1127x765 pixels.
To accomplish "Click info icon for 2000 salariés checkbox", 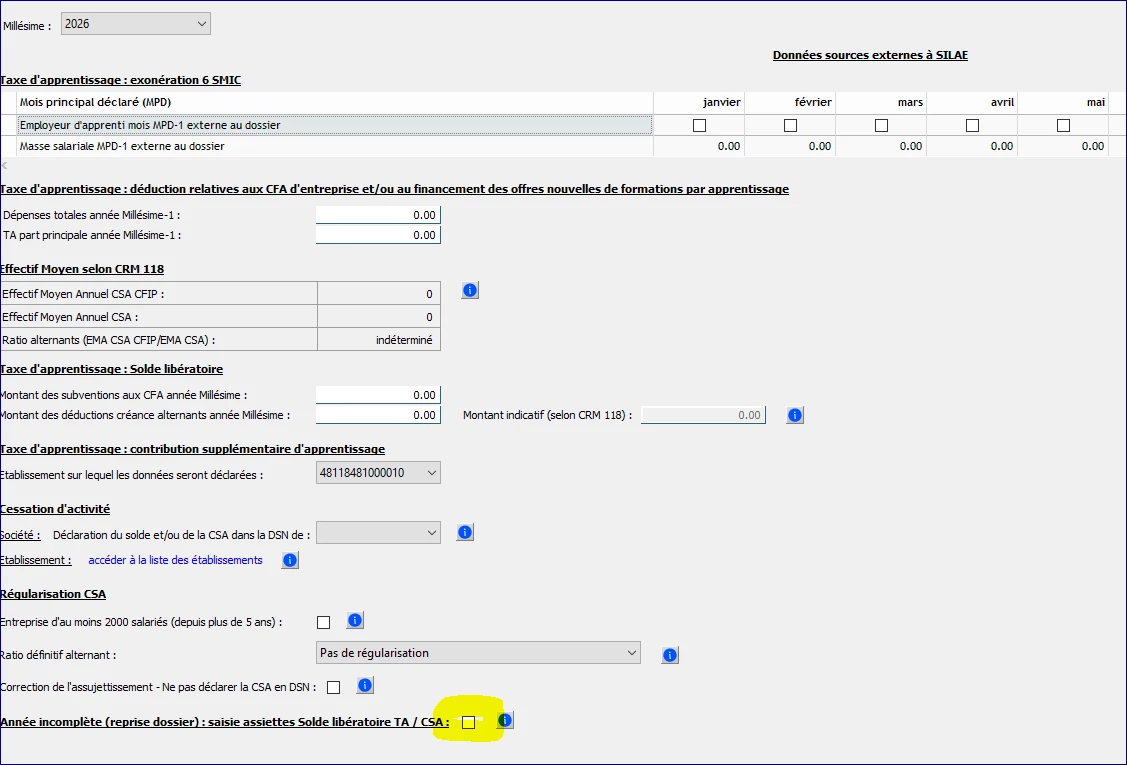I will pos(355,620).
